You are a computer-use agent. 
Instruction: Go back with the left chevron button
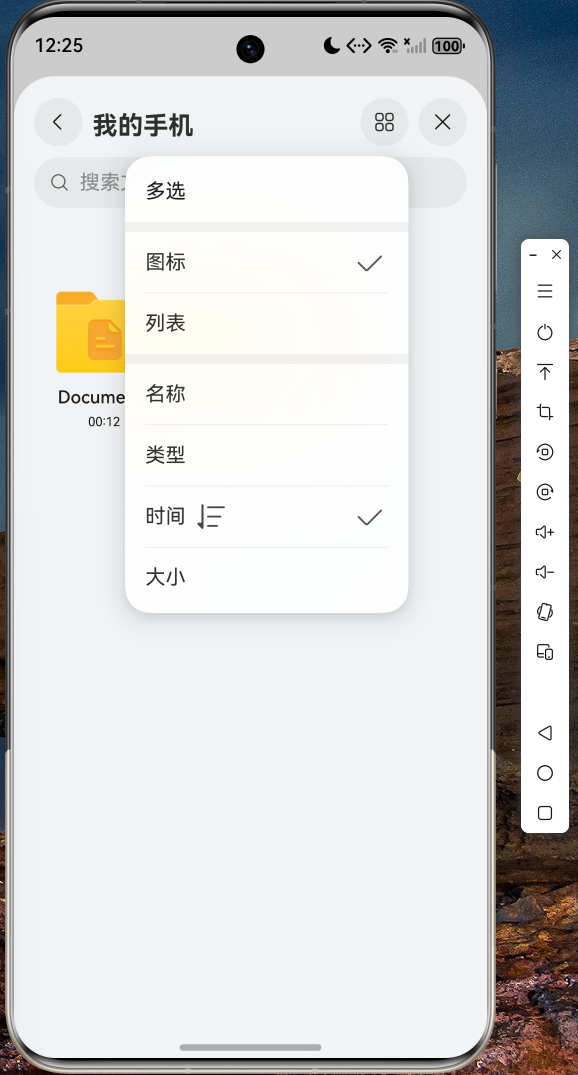[58, 123]
